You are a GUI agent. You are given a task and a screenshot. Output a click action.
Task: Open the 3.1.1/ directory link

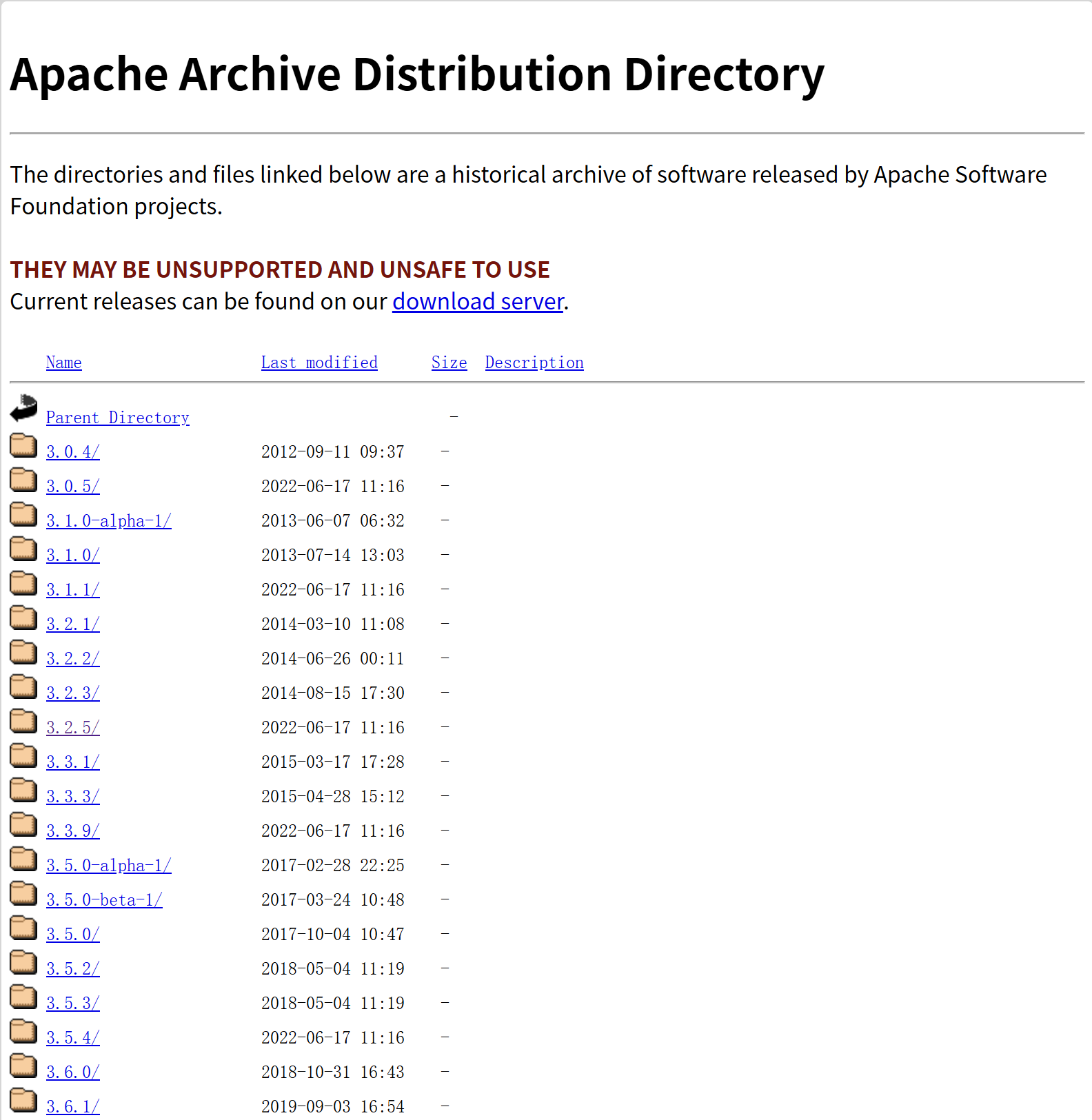pos(73,590)
